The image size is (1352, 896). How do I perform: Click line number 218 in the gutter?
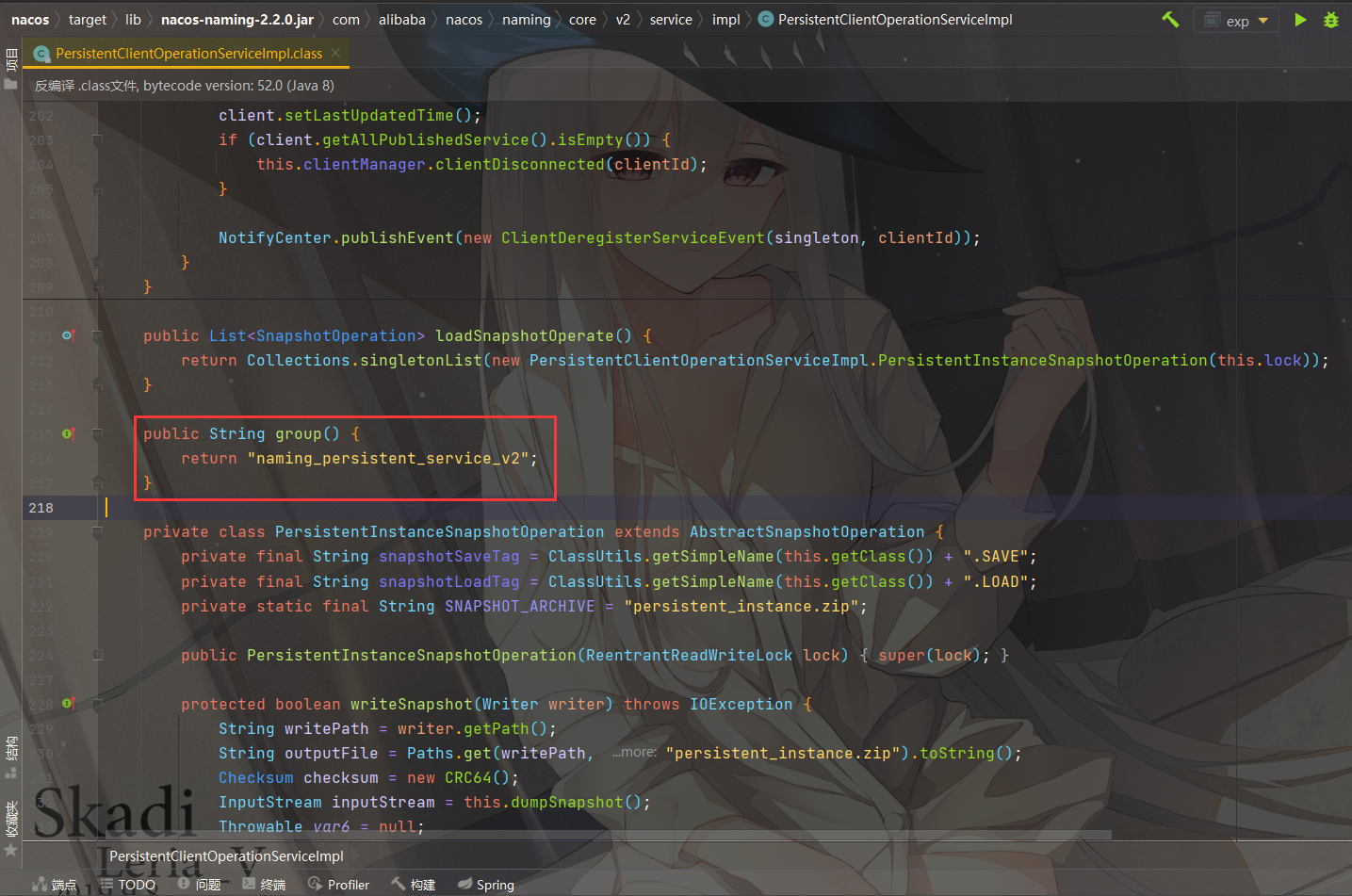(41, 508)
